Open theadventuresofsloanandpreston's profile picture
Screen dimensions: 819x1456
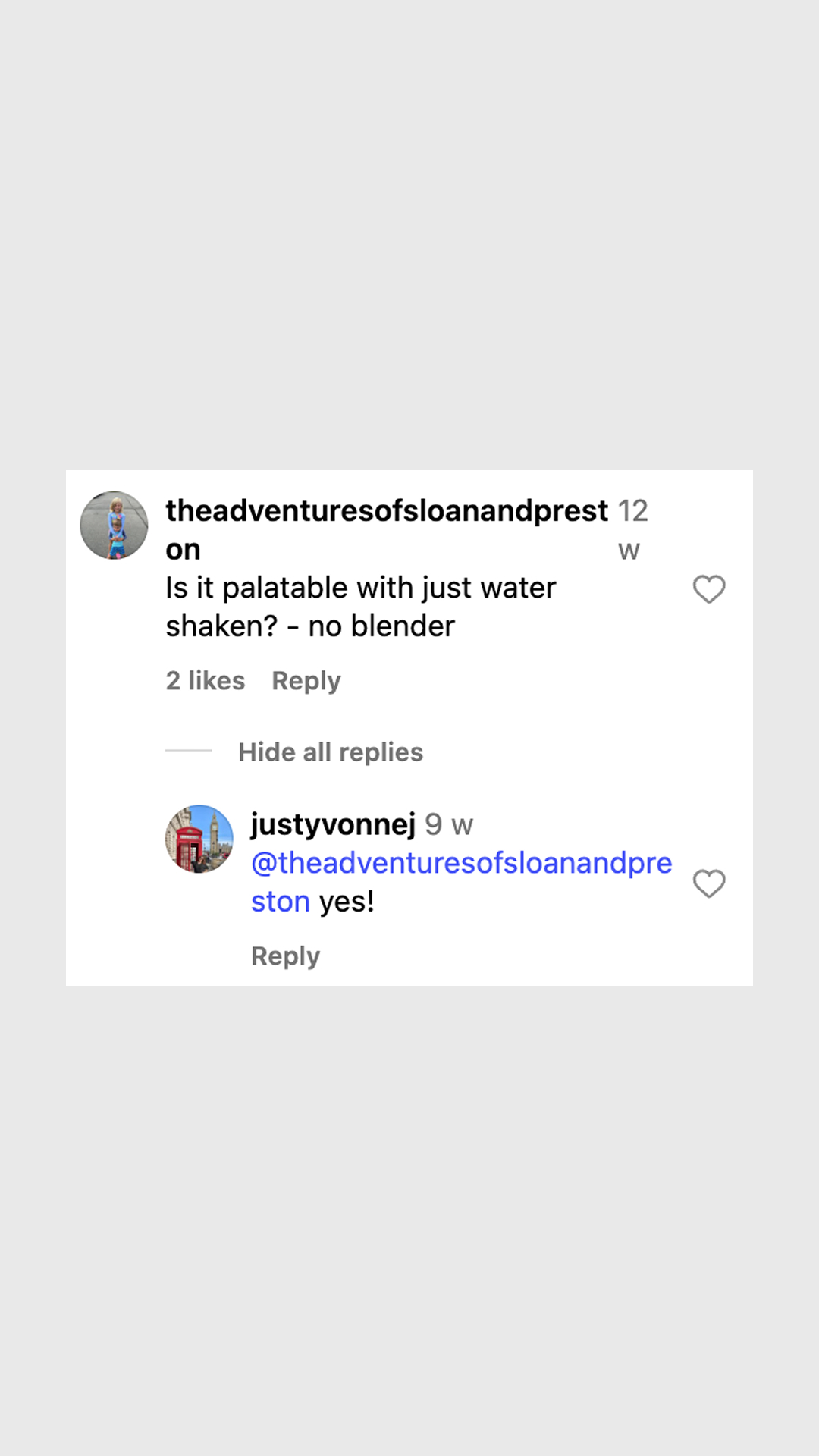(x=114, y=525)
